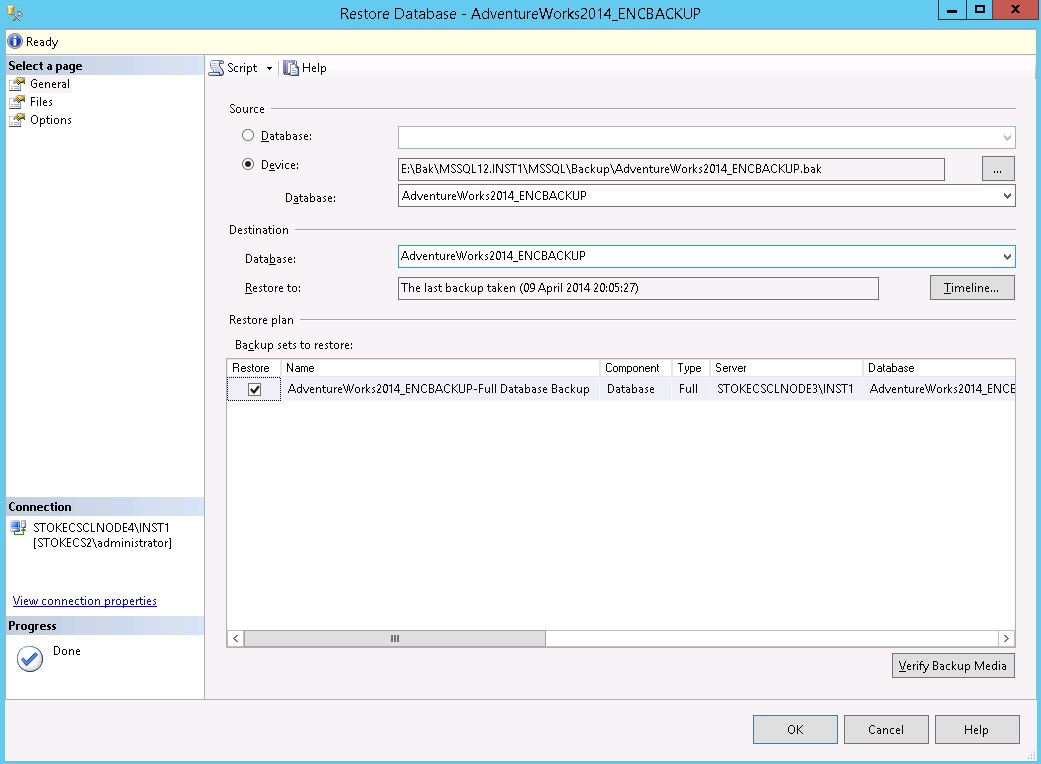Viewport: 1041px width, 764px height.
Task: Click the connection server icon
Action: 19,528
